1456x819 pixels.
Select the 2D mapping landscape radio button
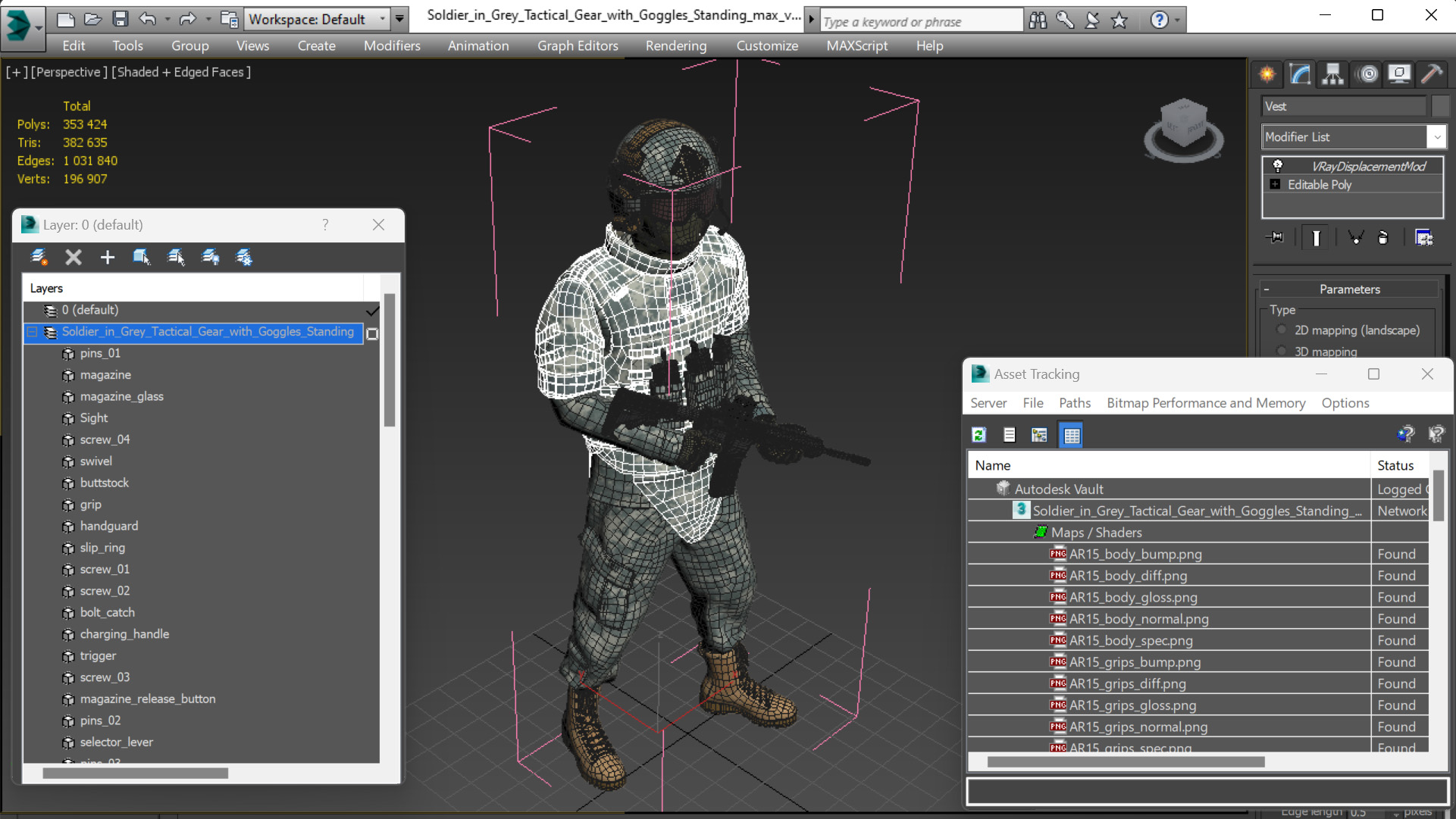(1282, 330)
